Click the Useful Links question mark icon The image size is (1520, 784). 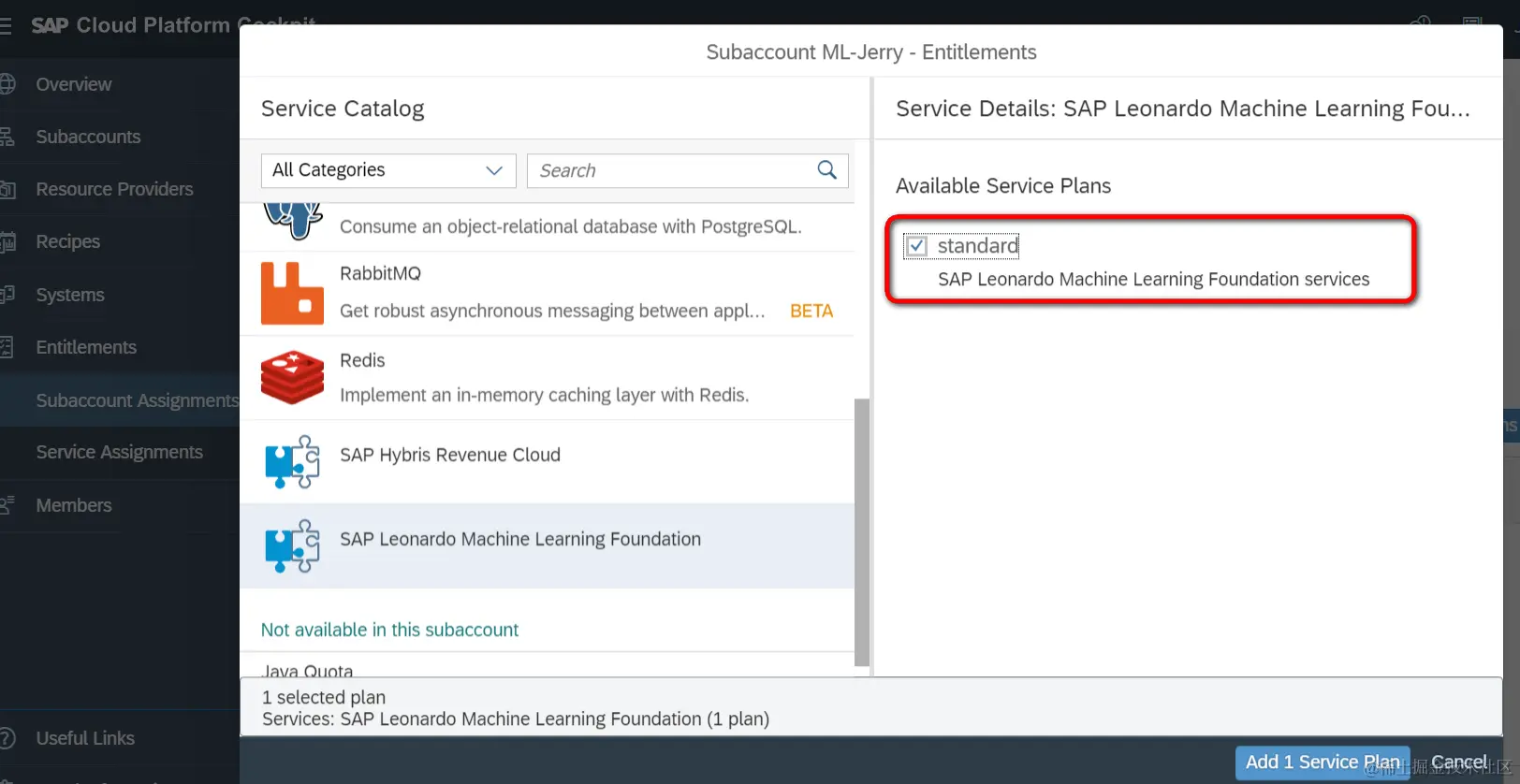coord(7,738)
